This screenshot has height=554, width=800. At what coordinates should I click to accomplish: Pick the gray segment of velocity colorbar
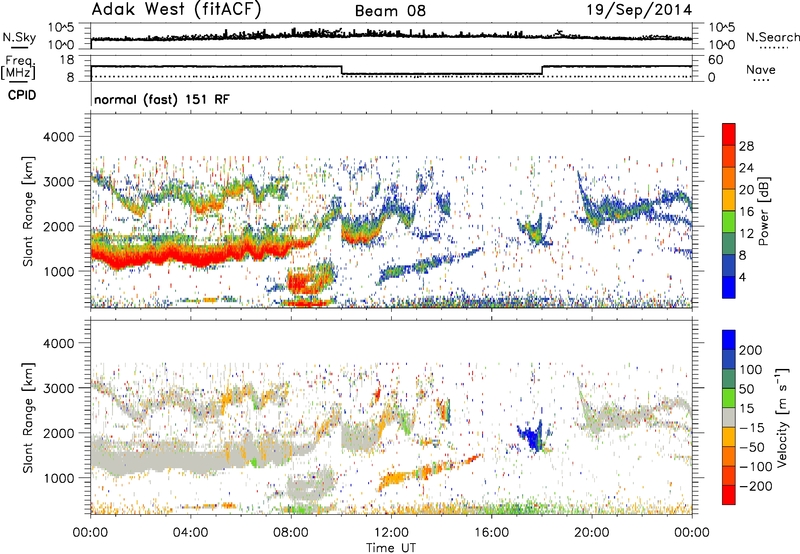(x=729, y=417)
